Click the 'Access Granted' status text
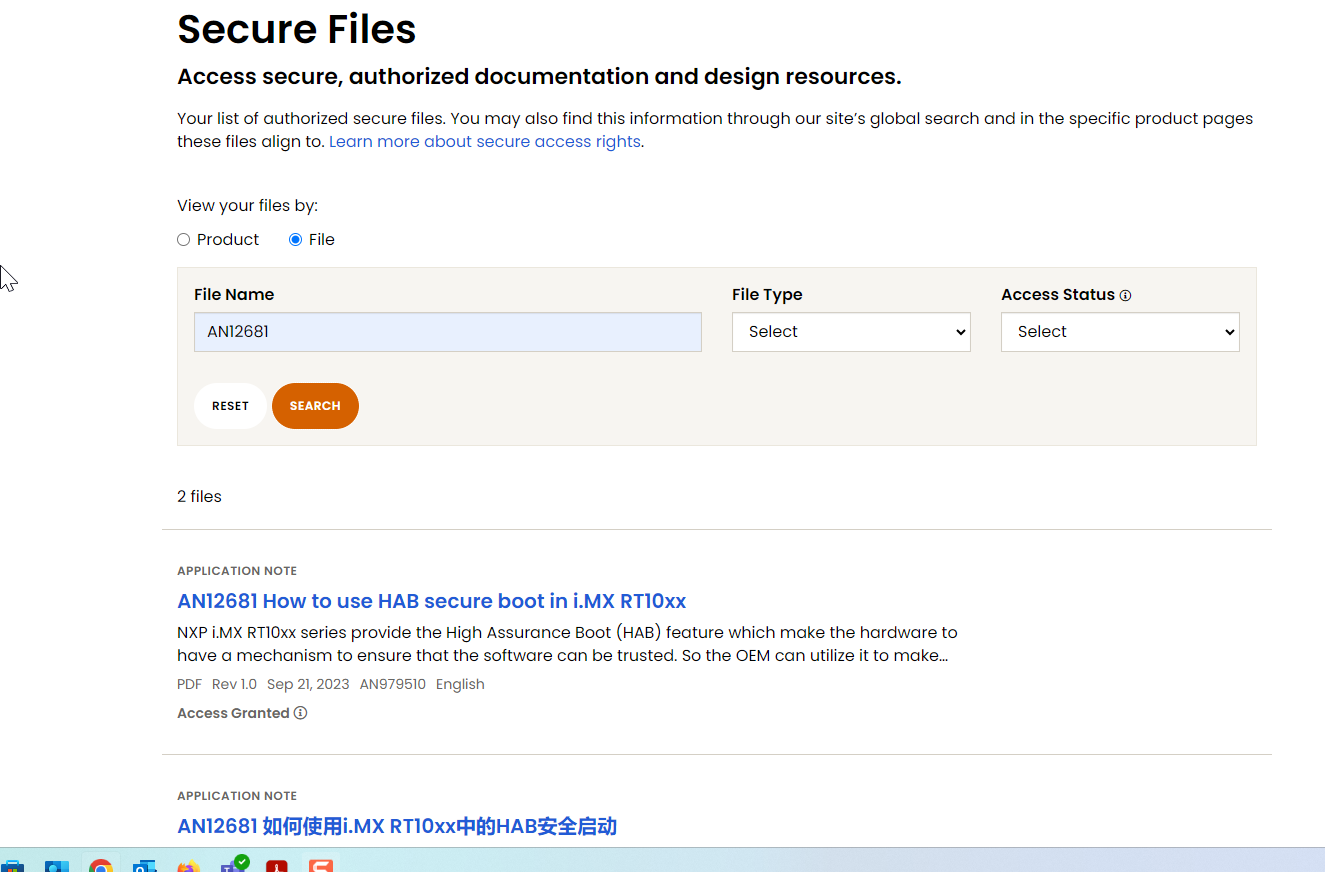Screen dimensions: 1325x872 coord(233,713)
